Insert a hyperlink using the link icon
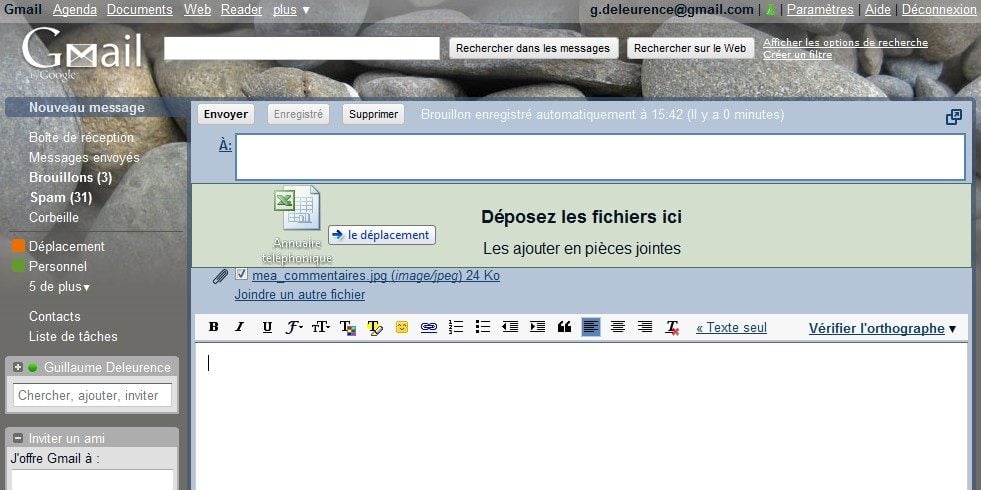981x490 pixels. [429, 327]
